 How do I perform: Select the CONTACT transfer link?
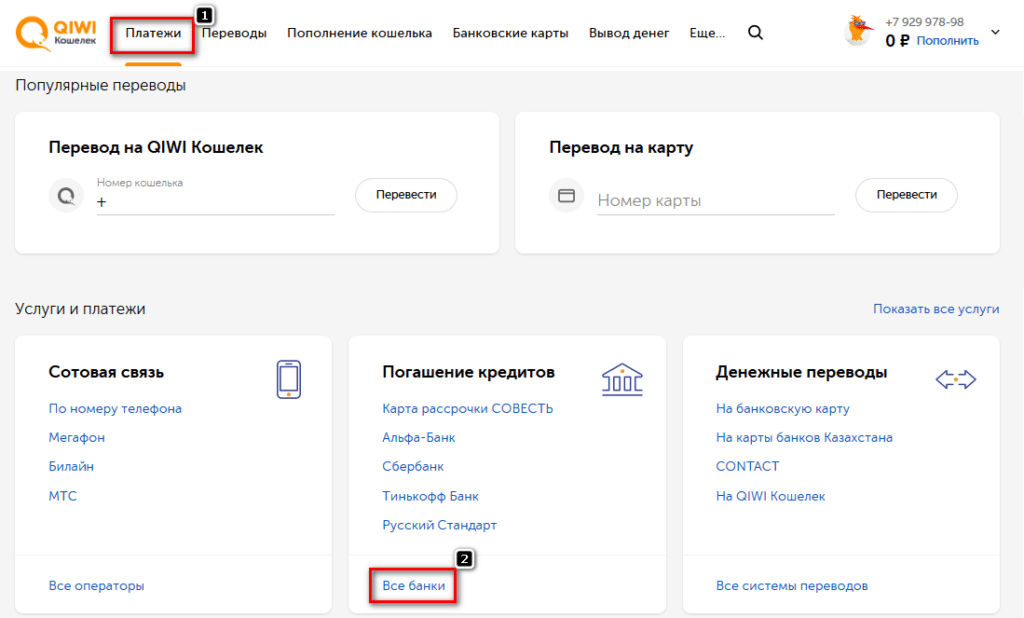tap(747, 466)
